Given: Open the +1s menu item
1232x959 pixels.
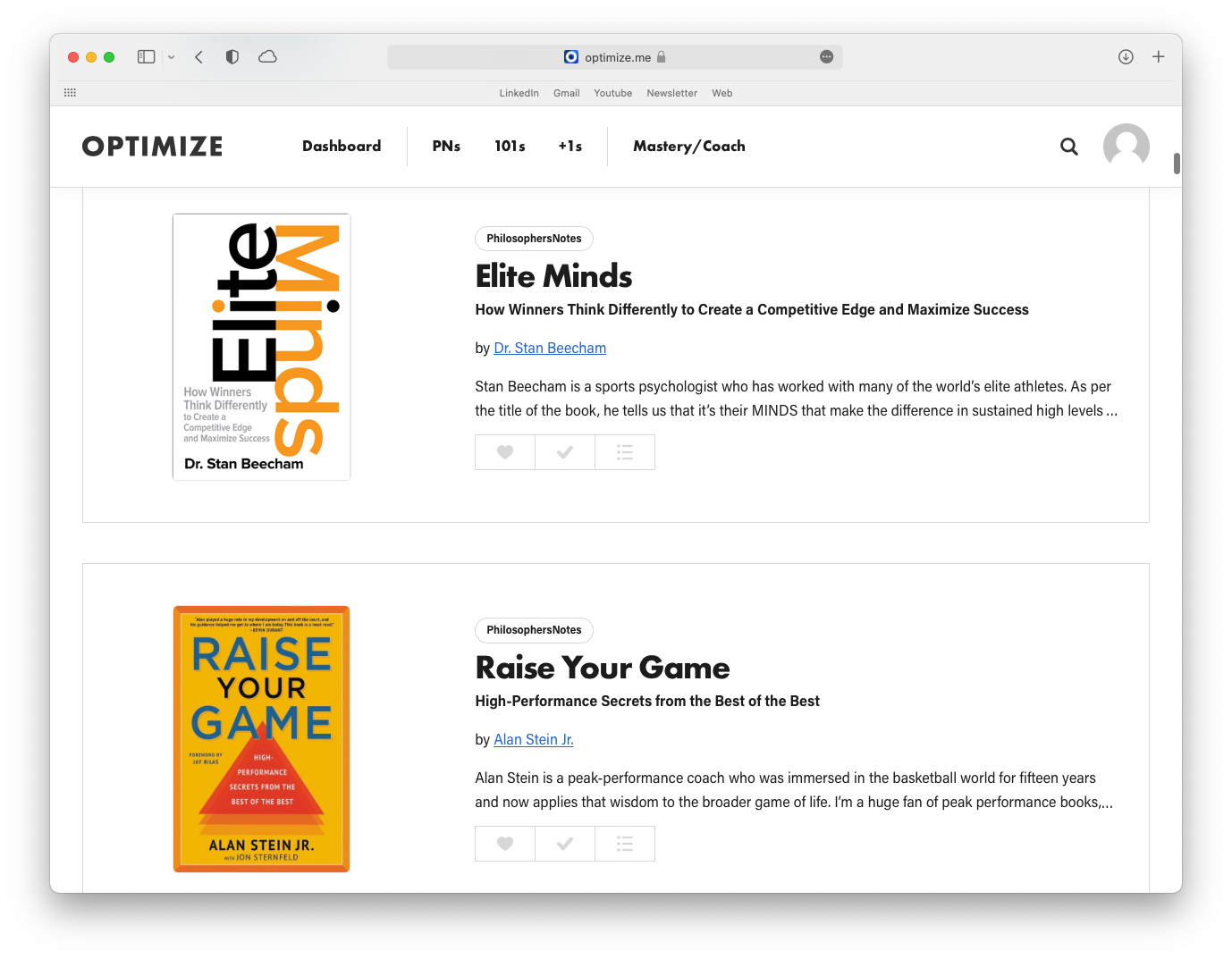Looking at the screenshot, I should point(570,147).
